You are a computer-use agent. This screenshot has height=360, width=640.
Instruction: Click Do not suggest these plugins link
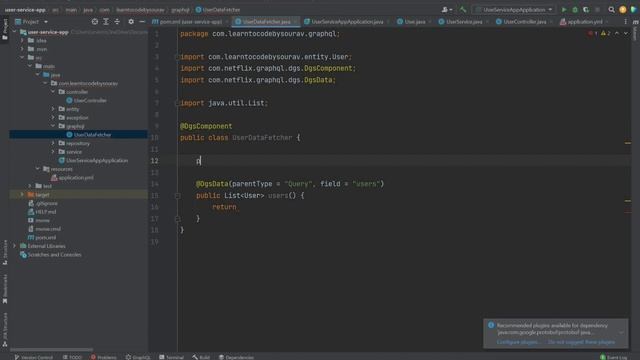(x=581, y=342)
